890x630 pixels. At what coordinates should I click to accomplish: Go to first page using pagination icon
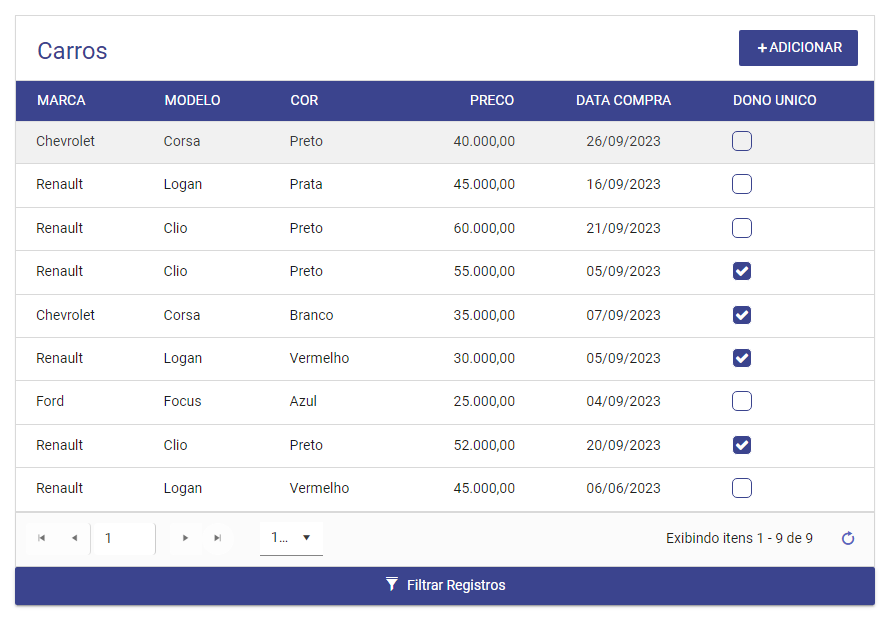pyautogui.click(x=41, y=538)
